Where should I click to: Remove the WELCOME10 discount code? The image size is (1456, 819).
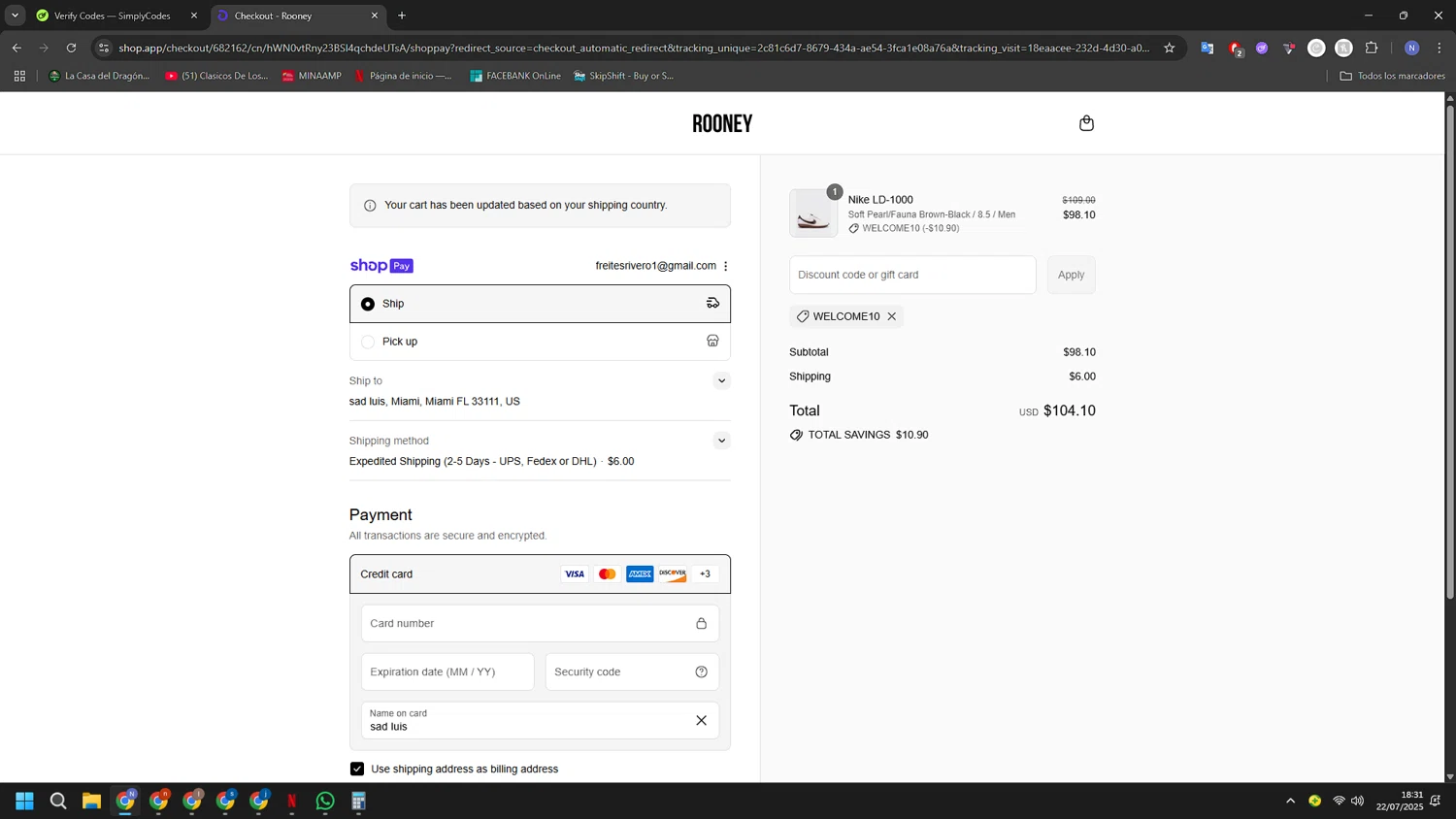(x=891, y=316)
